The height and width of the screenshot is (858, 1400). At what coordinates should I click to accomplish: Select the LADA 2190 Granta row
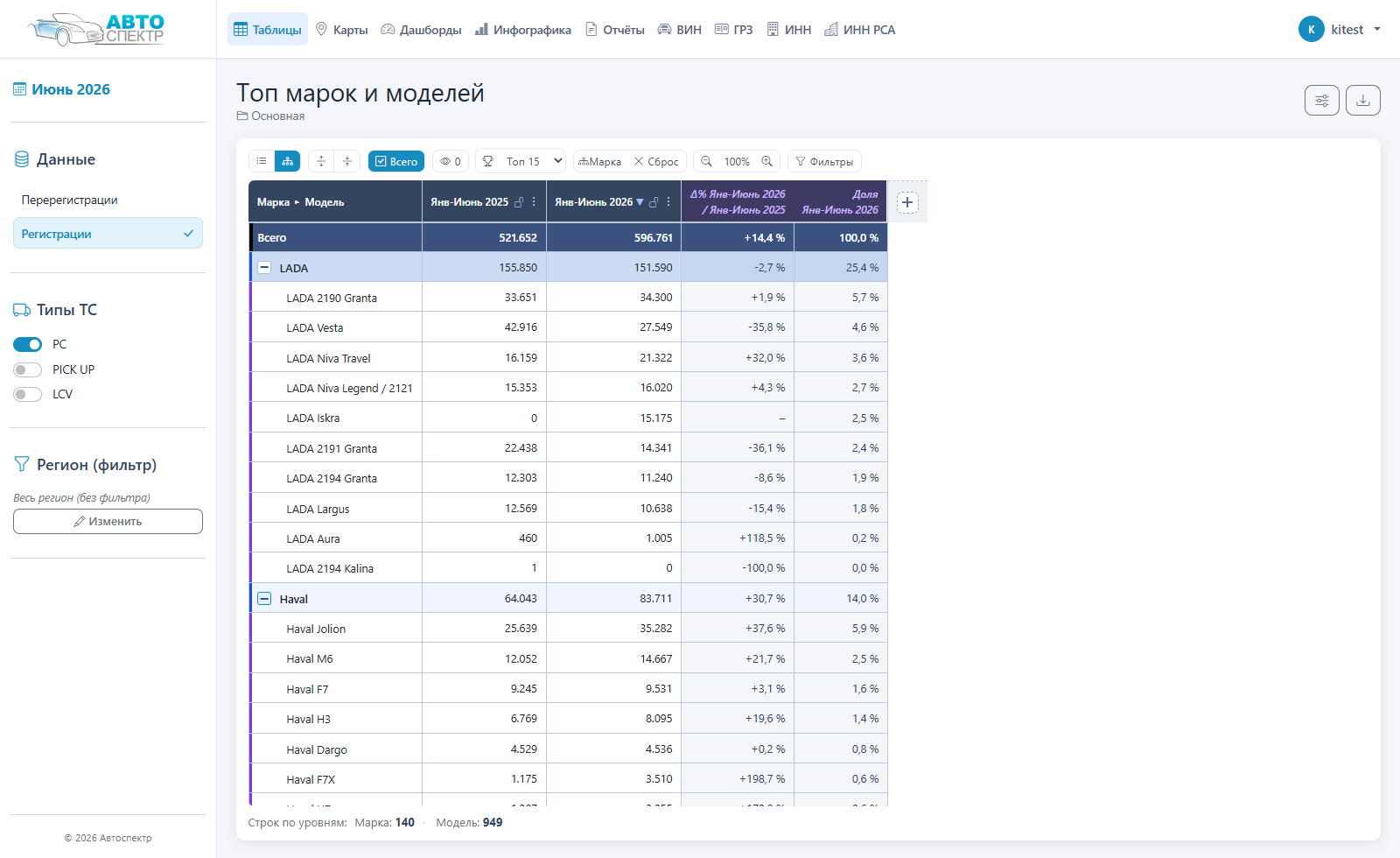(x=569, y=297)
